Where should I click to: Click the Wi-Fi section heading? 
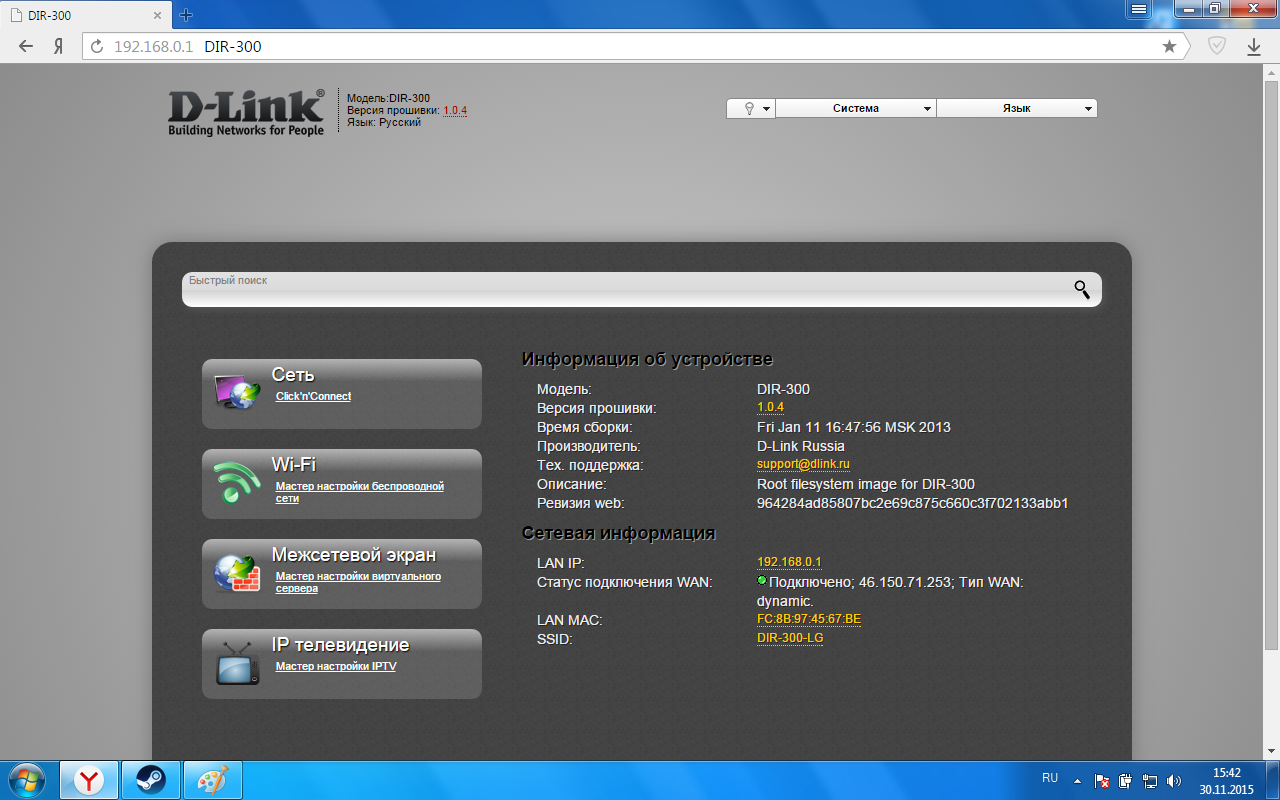click(293, 464)
